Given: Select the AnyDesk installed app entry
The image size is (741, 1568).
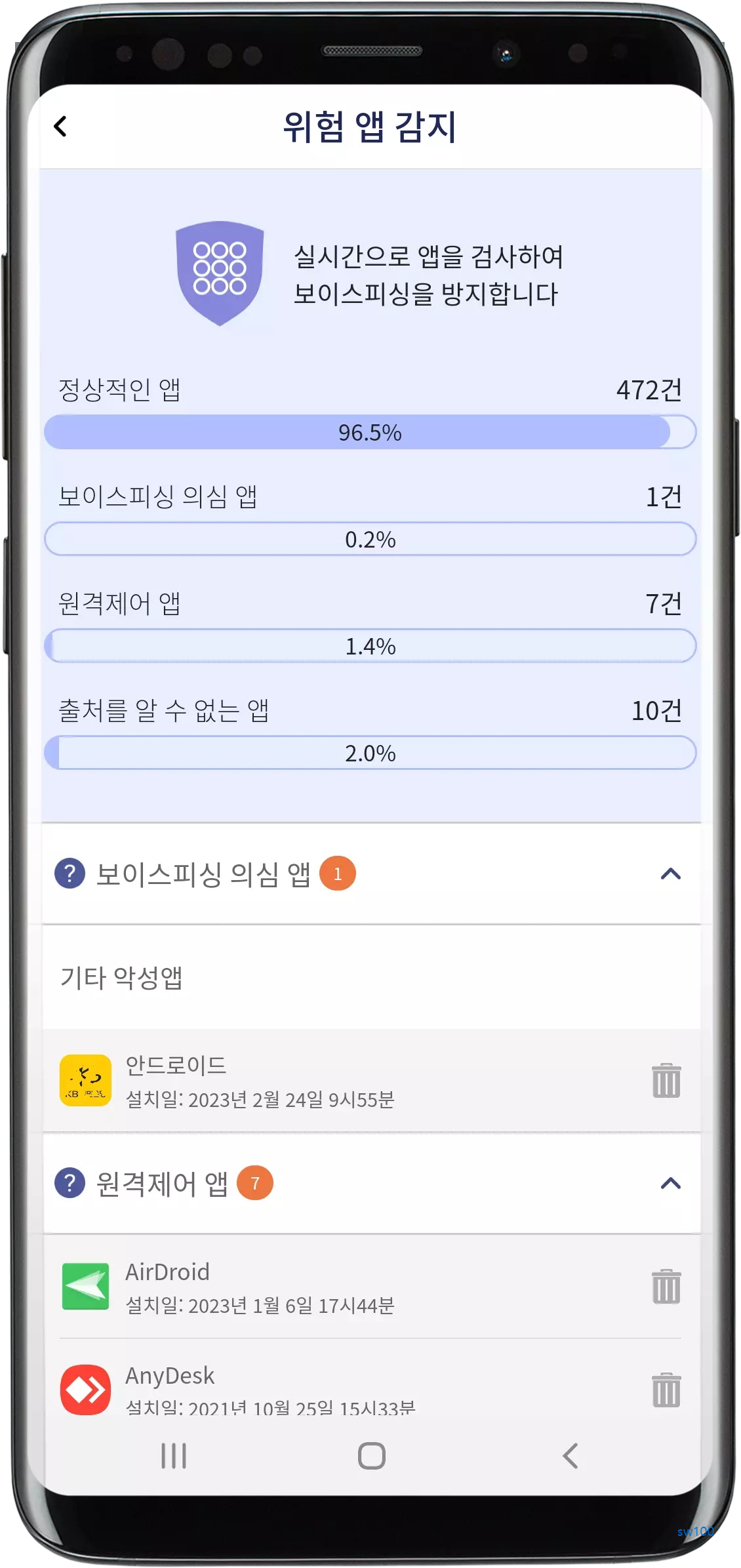Looking at the screenshot, I should click(x=262, y=1389).
